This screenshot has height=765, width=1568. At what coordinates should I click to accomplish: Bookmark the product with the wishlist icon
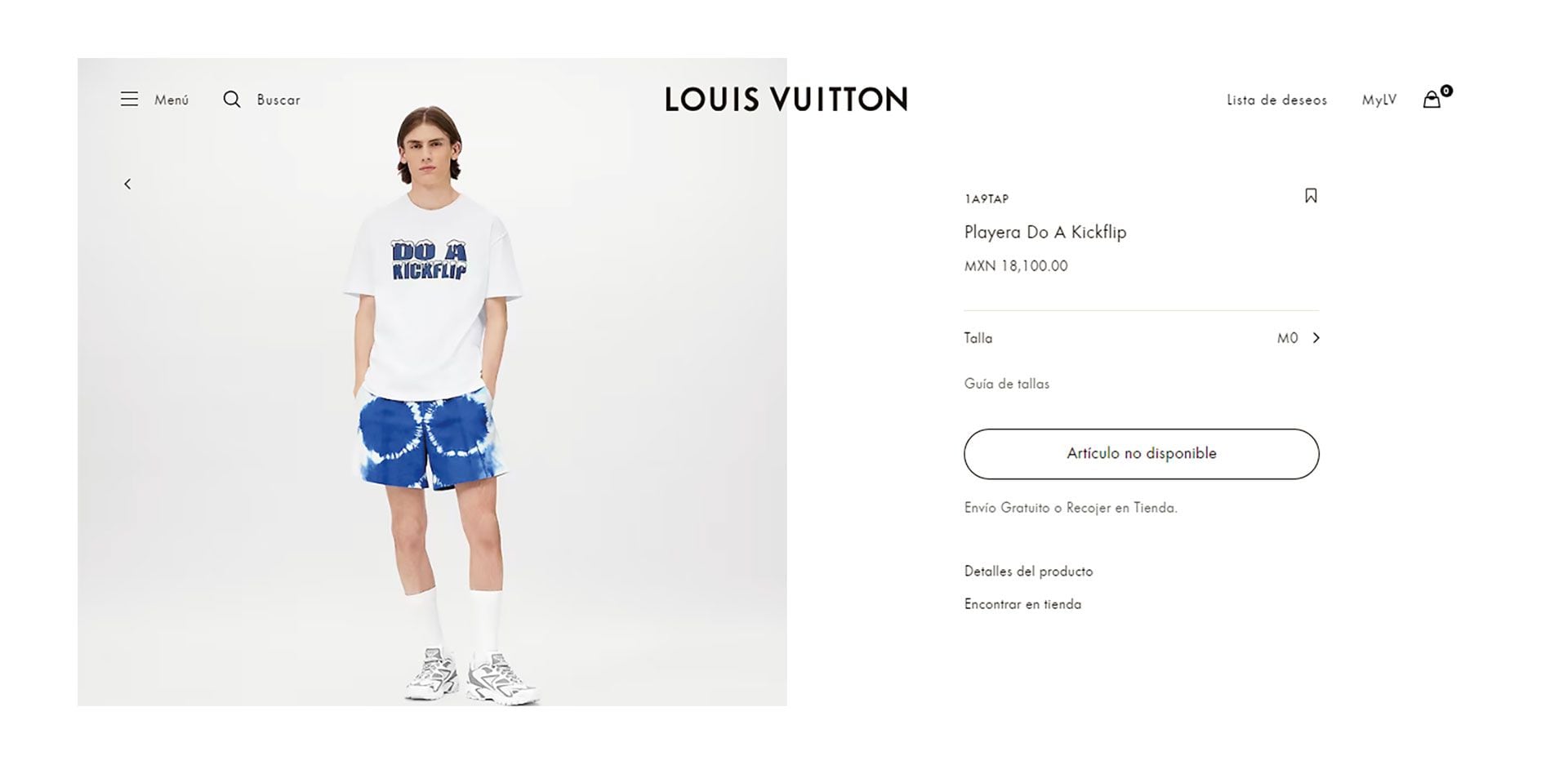click(x=1311, y=196)
